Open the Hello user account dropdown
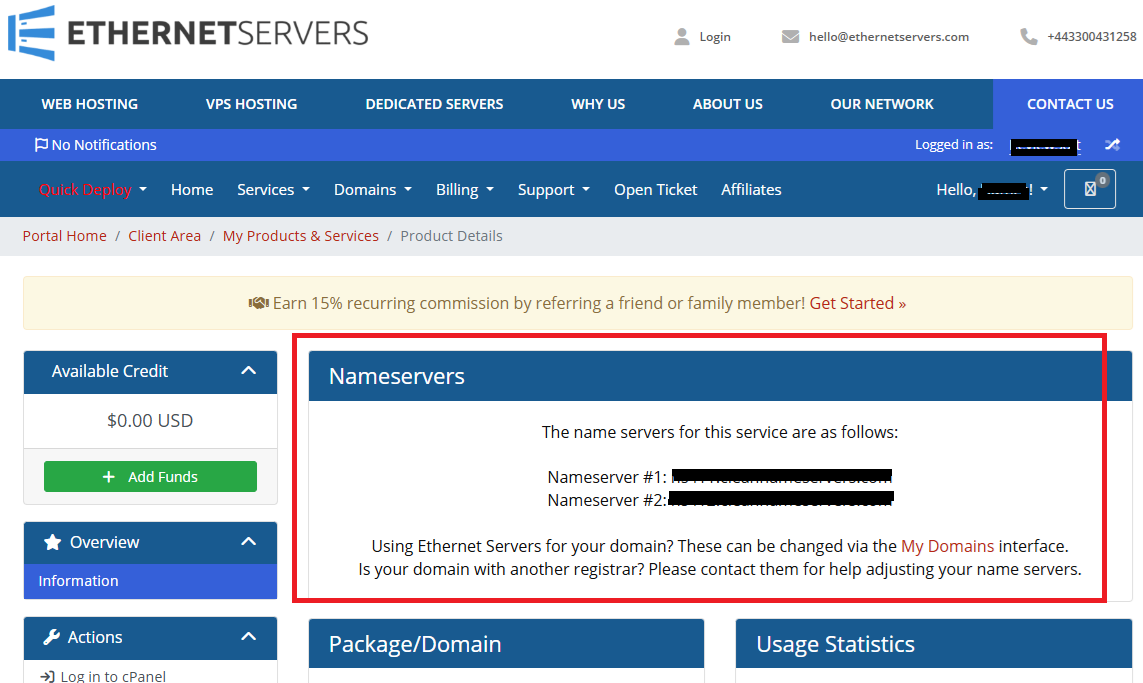Viewport: 1143px width, 683px height. coord(992,190)
